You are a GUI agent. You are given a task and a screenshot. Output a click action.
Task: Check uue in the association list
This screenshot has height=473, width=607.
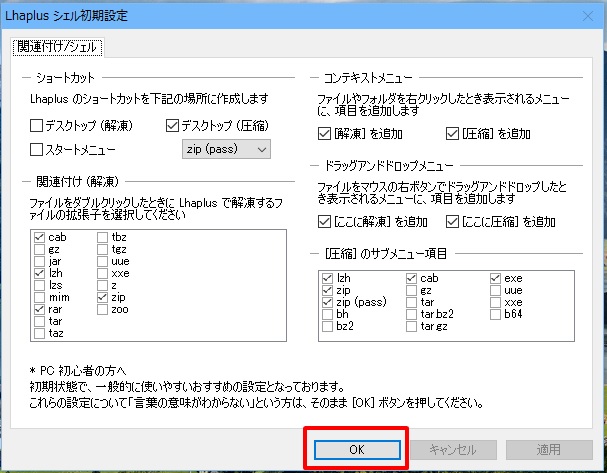pos(102,261)
